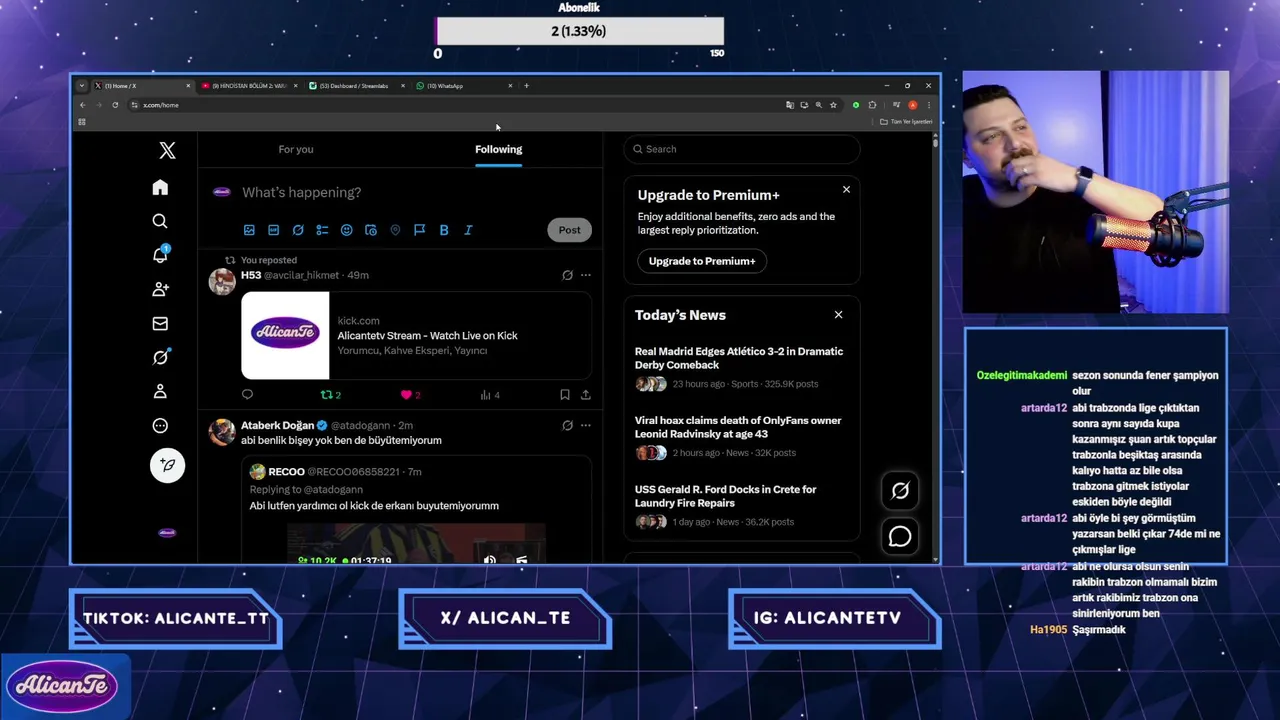Open the Chrome three-dot menu
Screen dimensions: 1280x720
[x=928, y=105]
